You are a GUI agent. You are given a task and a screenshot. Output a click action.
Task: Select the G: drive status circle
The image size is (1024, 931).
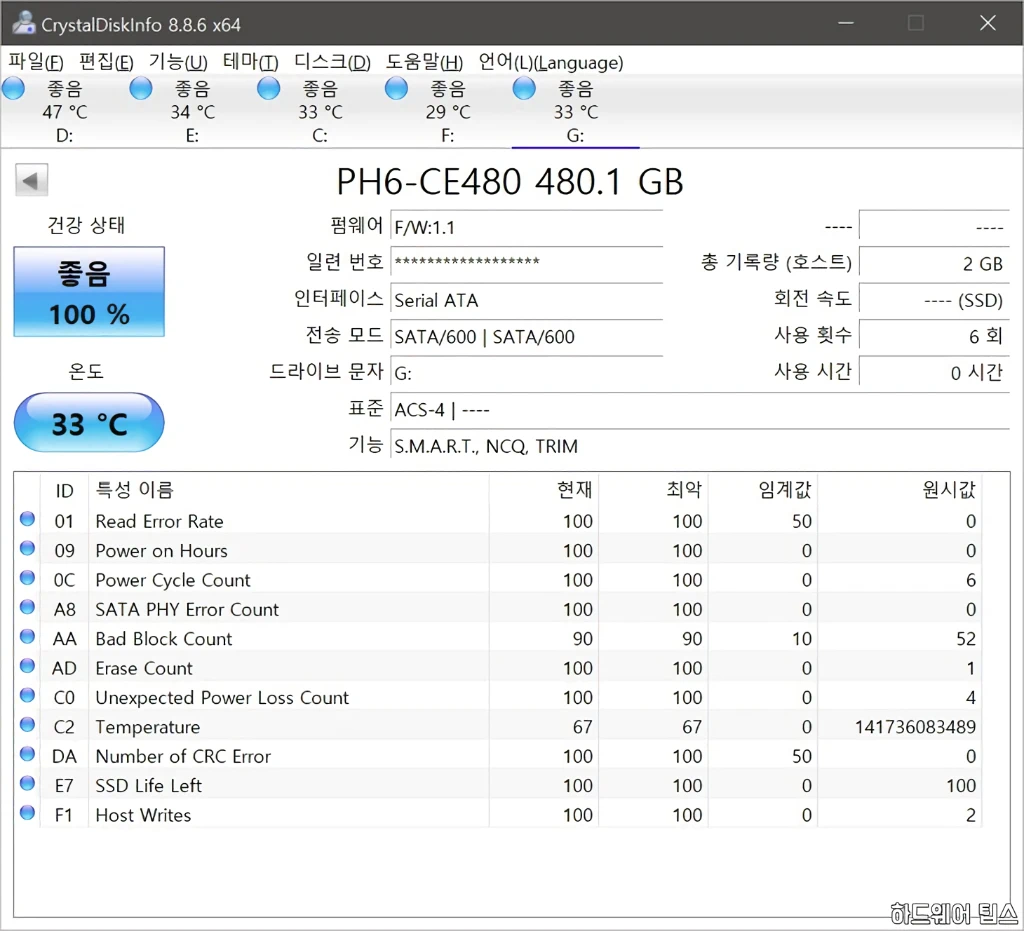(x=524, y=88)
